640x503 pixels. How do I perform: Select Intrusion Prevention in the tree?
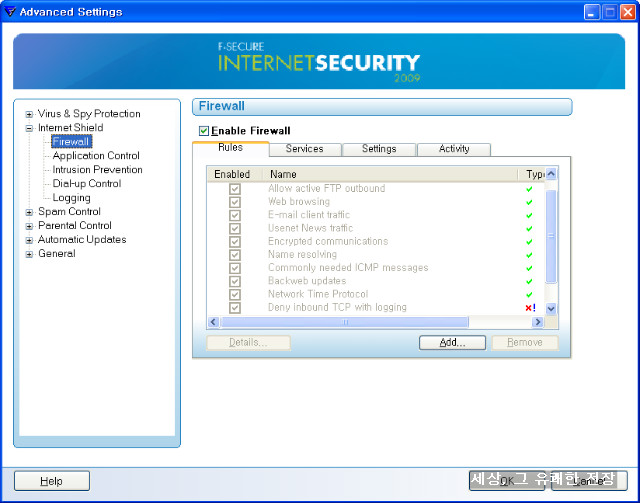coord(98,169)
